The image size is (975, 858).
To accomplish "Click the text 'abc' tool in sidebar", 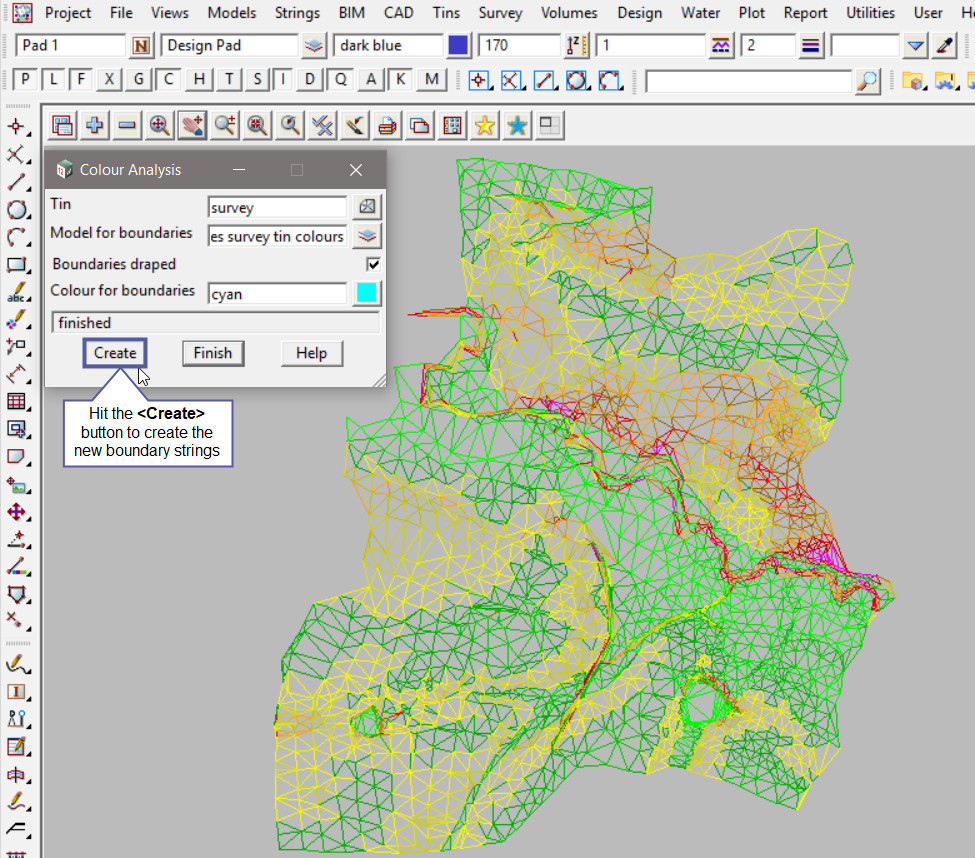I will coord(17,295).
